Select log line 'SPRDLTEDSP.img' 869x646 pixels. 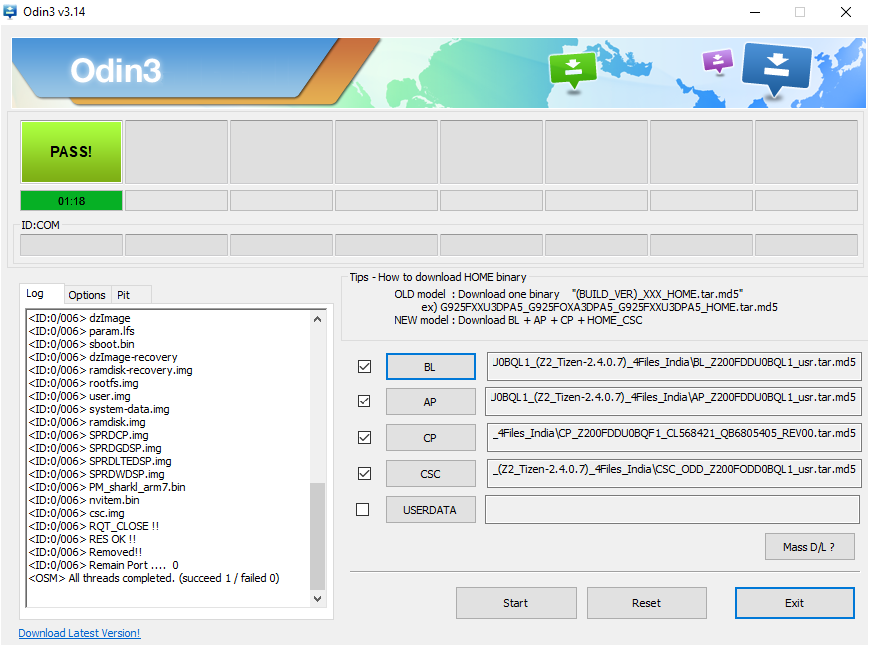tap(100, 461)
